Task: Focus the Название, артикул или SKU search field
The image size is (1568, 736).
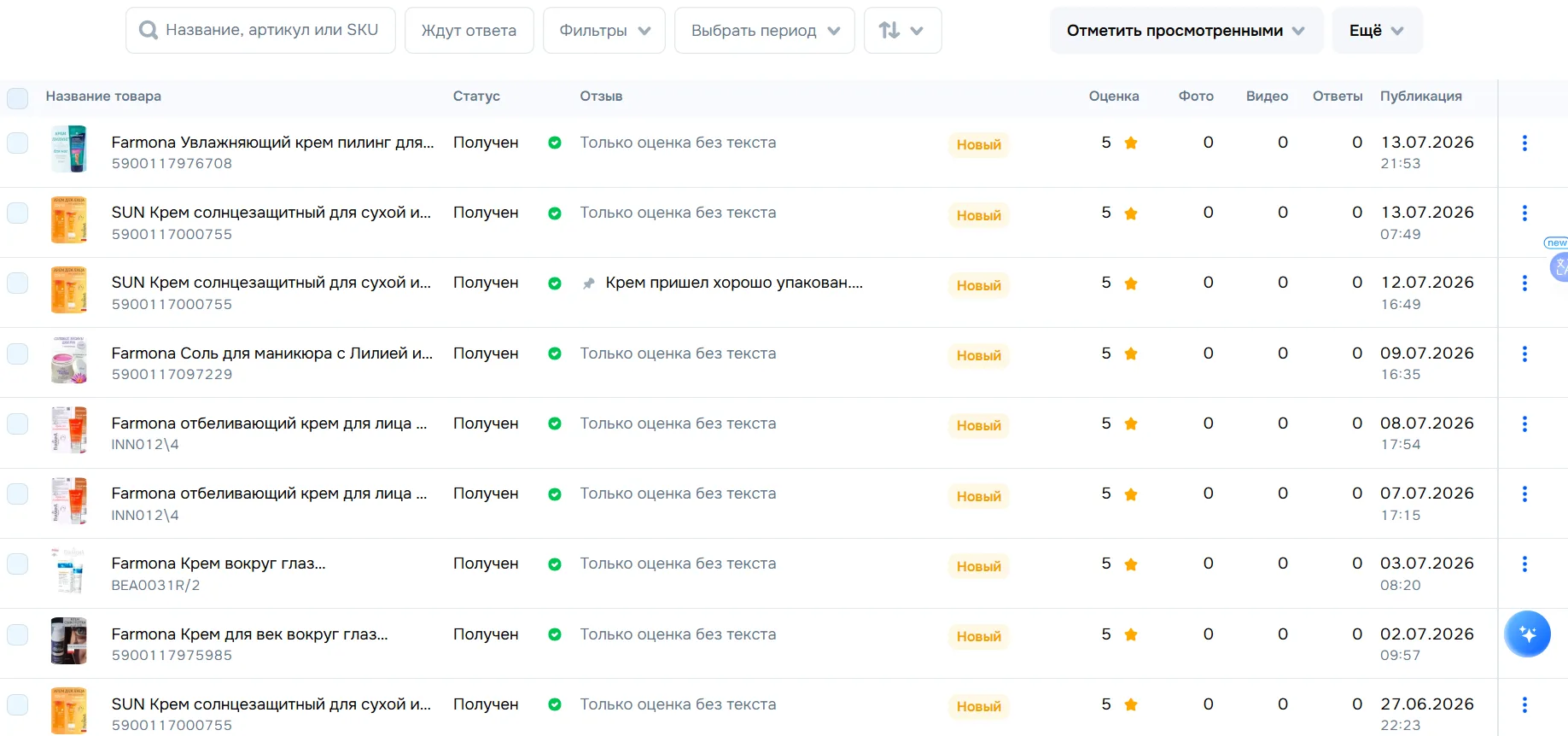Action: point(260,31)
